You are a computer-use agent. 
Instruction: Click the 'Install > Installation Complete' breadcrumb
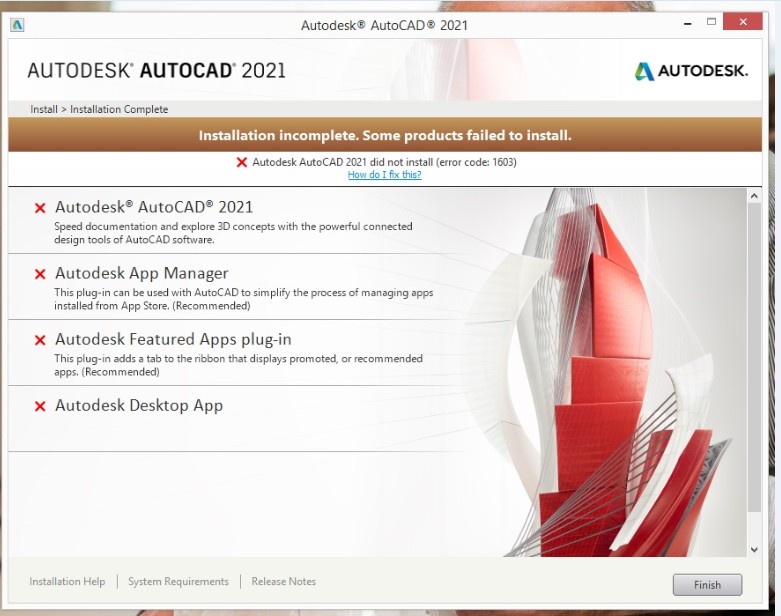click(x=99, y=109)
